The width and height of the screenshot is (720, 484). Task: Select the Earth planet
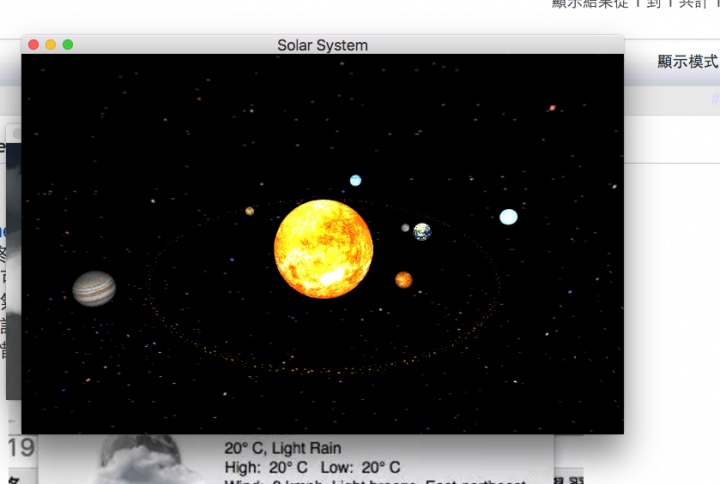[422, 232]
